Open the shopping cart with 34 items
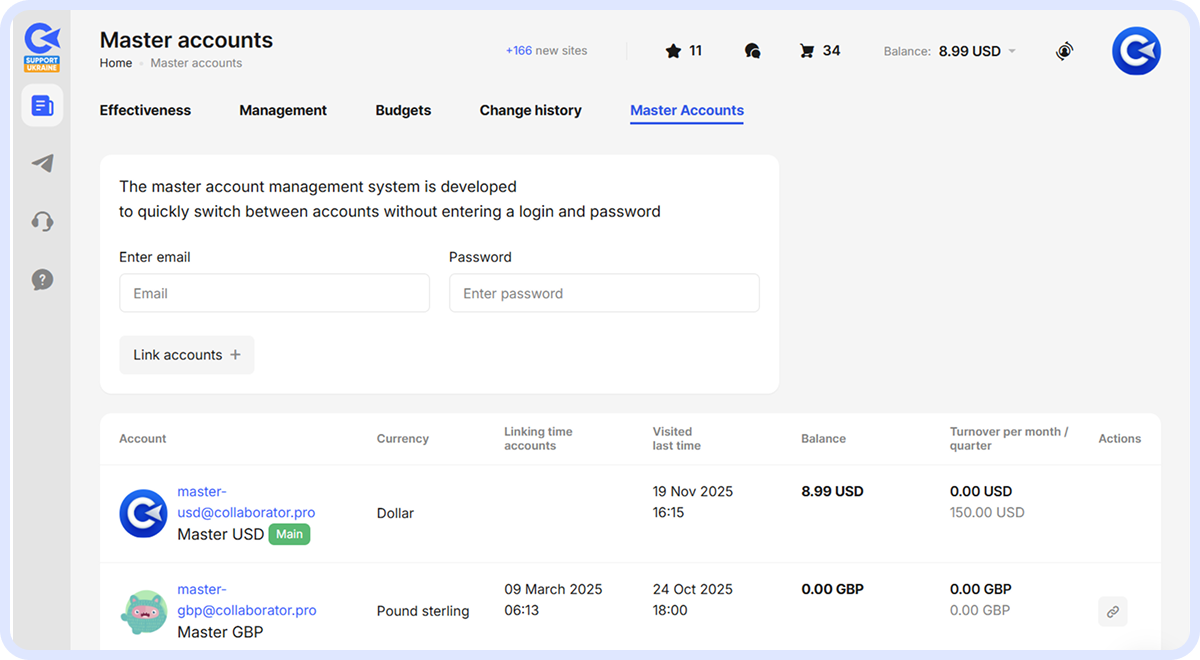Viewport: 1200px width, 660px height. click(x=810, y=50)
